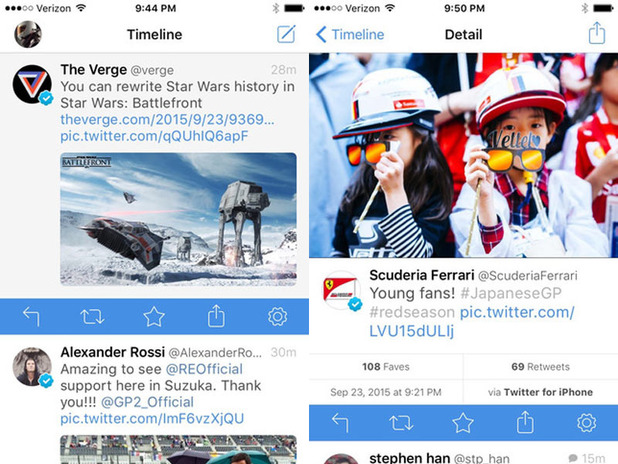The image size is (618, 464).
Task: Go back to Timeline from Detail
Action: (x=350, y=35)
